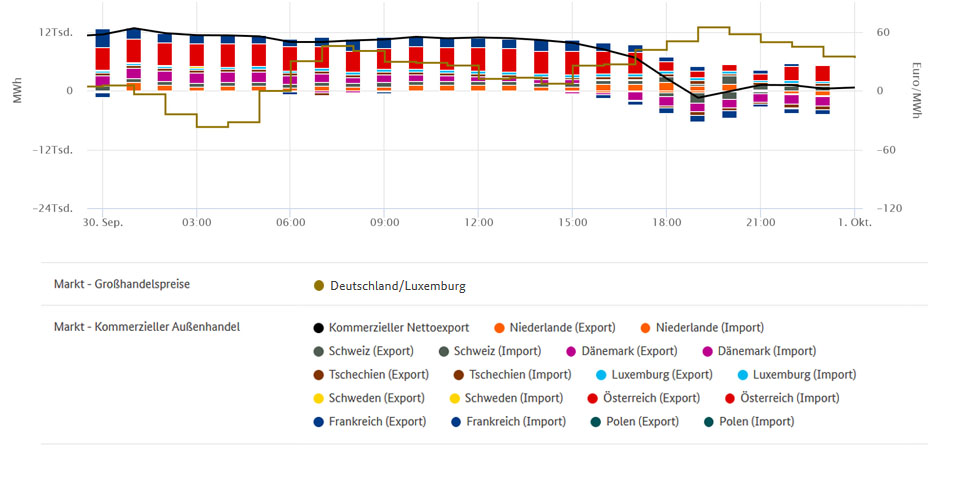This screenshot has width=960, height=500.
Task: Click the Frankreich (Import) legend label
Action: click(516, 421)
